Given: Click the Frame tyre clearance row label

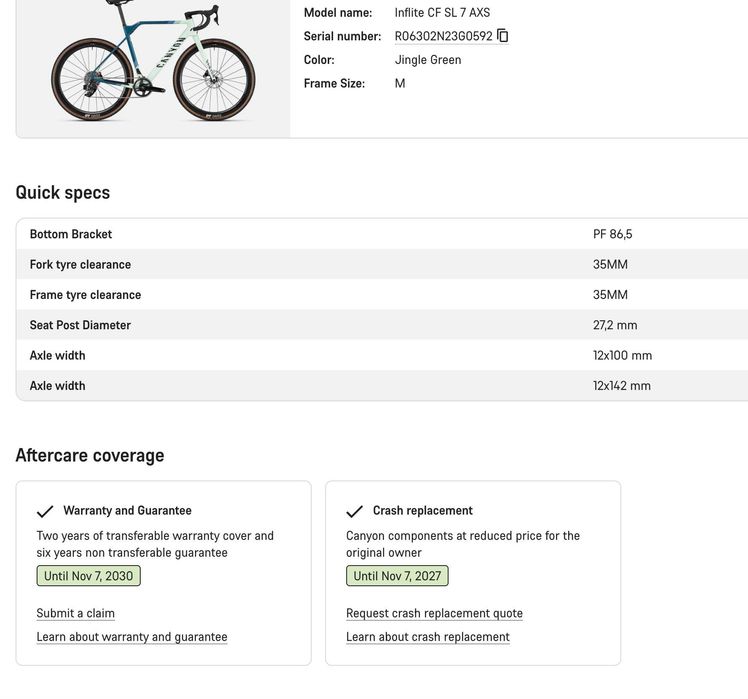Looking at the screenshot, I should (x=85, y=295).
